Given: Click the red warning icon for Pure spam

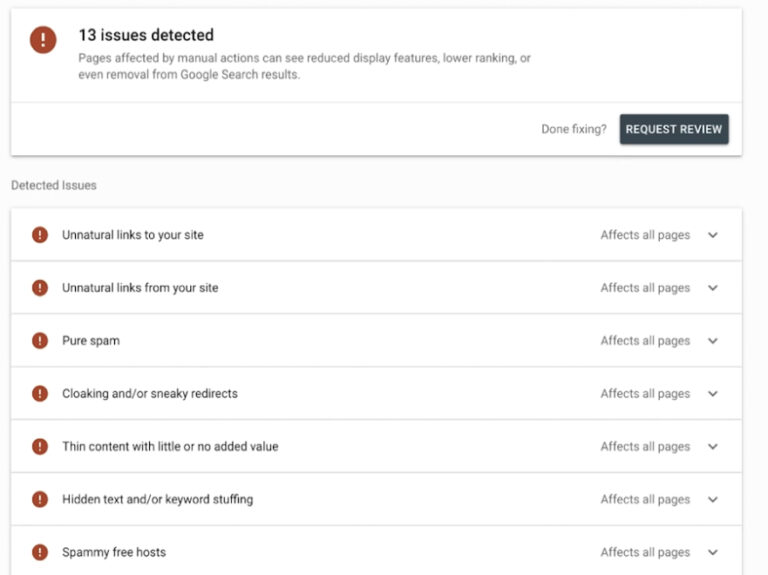Looking at the screenshot, I should click(x=40, y=340).
